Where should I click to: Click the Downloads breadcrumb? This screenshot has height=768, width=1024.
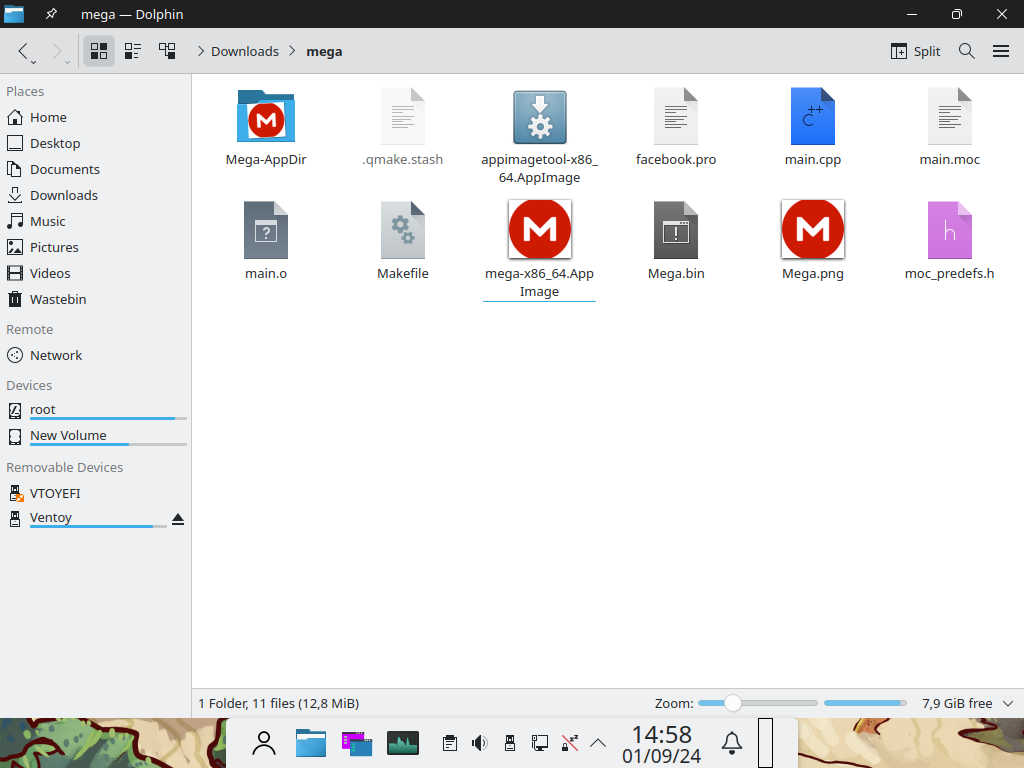point(245,52)
